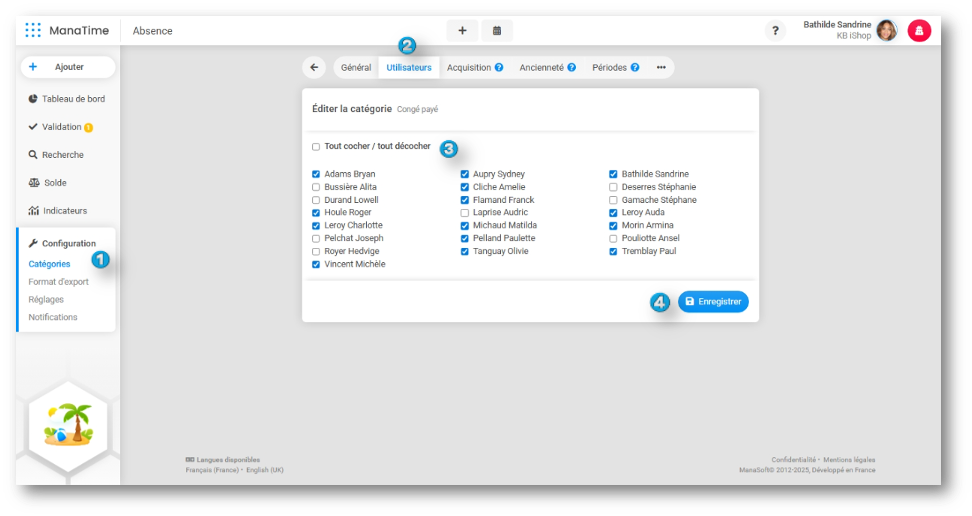Check Royer Hedvige

[x=316, y=252]
